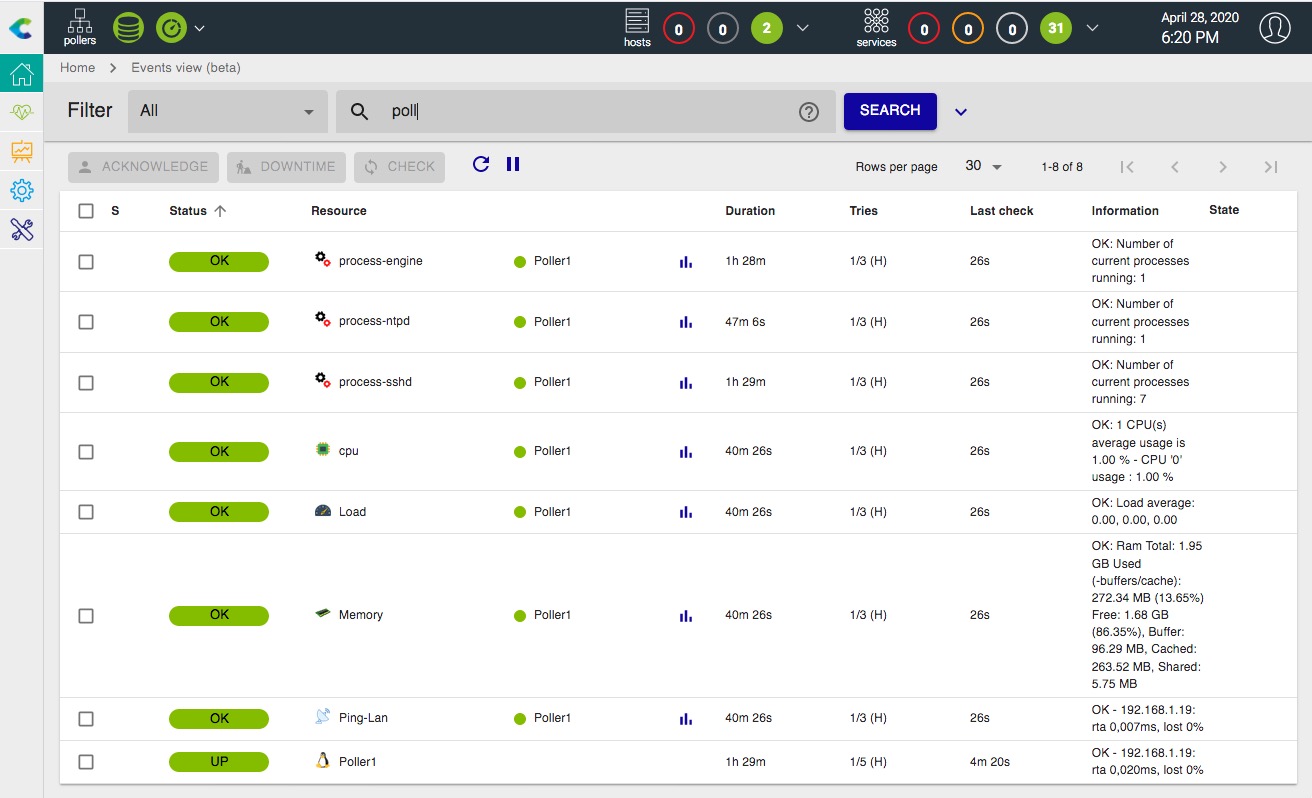Open the Reporting chart sidebar icon
Viewport: 1312px width, 798px height.
pyautogui.click(x=21, y=152)
